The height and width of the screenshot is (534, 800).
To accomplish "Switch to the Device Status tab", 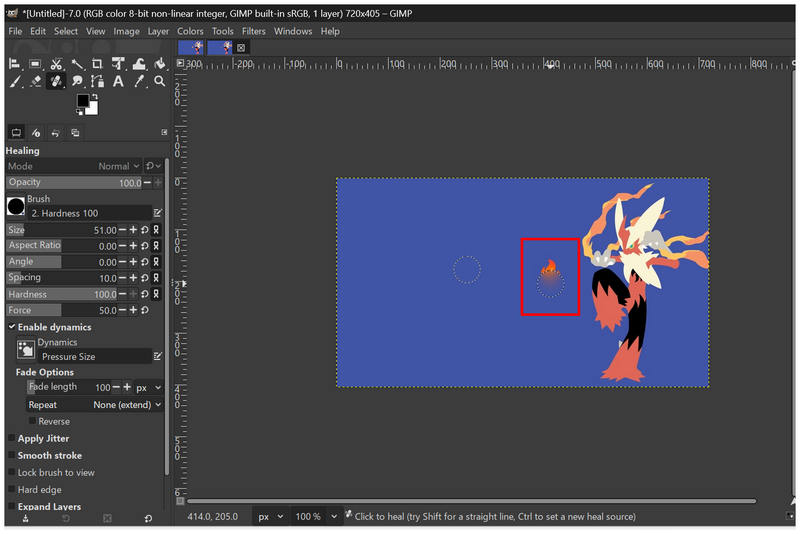I will [x=36, y=133].
